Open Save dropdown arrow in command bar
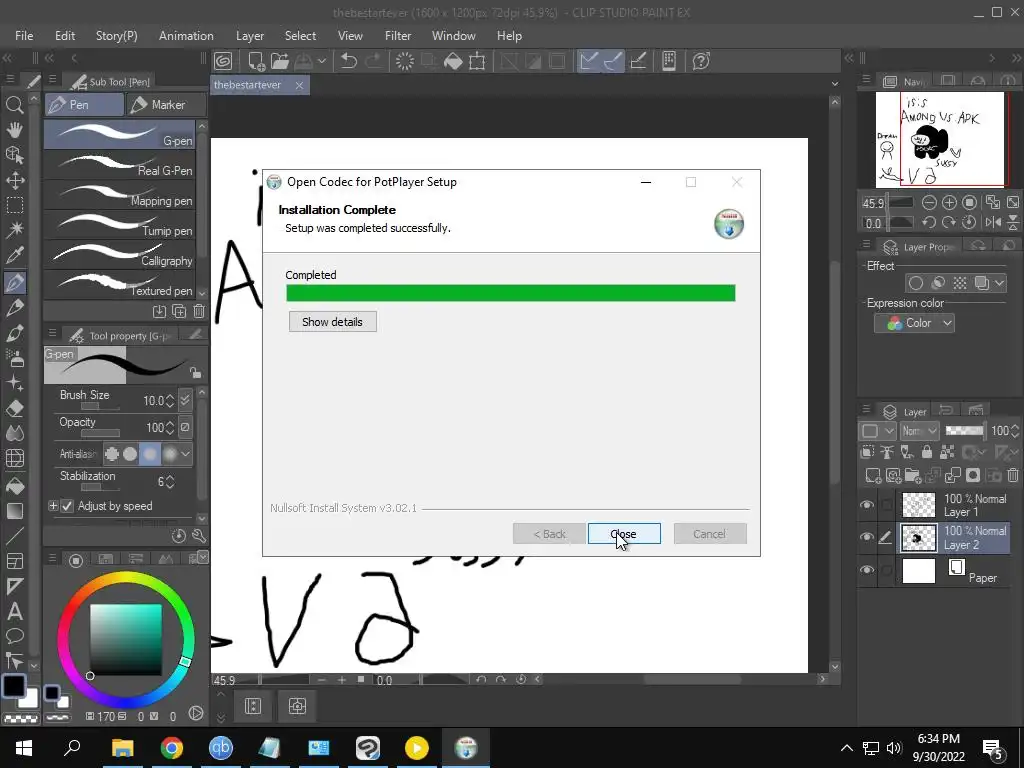Screen dimensions: 1024x768 321,61
